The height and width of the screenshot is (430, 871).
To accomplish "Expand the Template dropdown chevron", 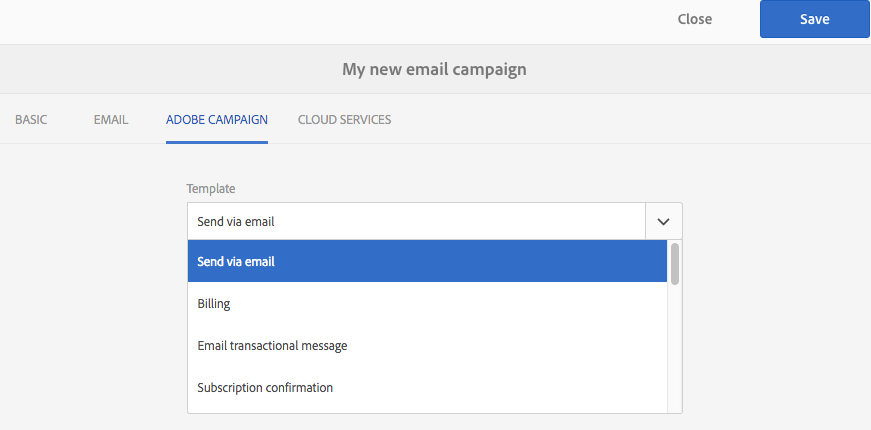I will (664, 221).
